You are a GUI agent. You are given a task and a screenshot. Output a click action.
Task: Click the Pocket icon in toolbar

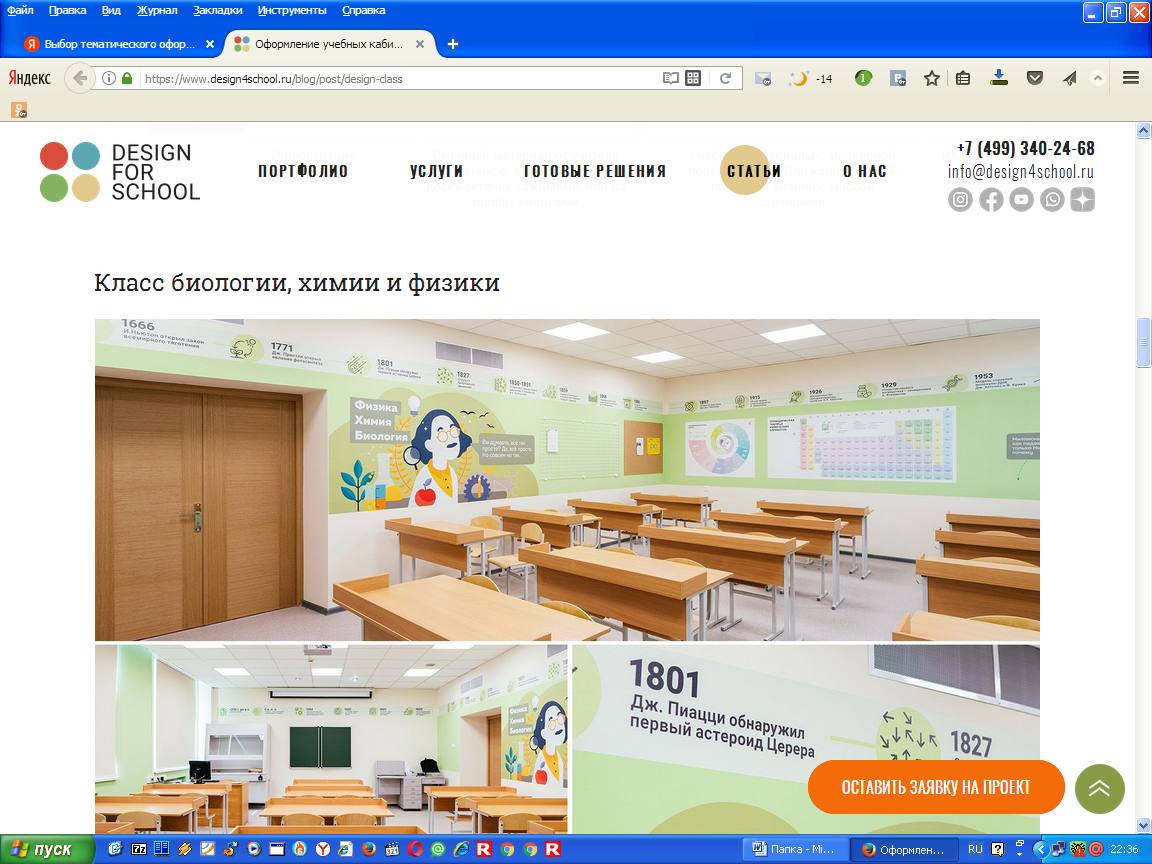[1034, 78]
